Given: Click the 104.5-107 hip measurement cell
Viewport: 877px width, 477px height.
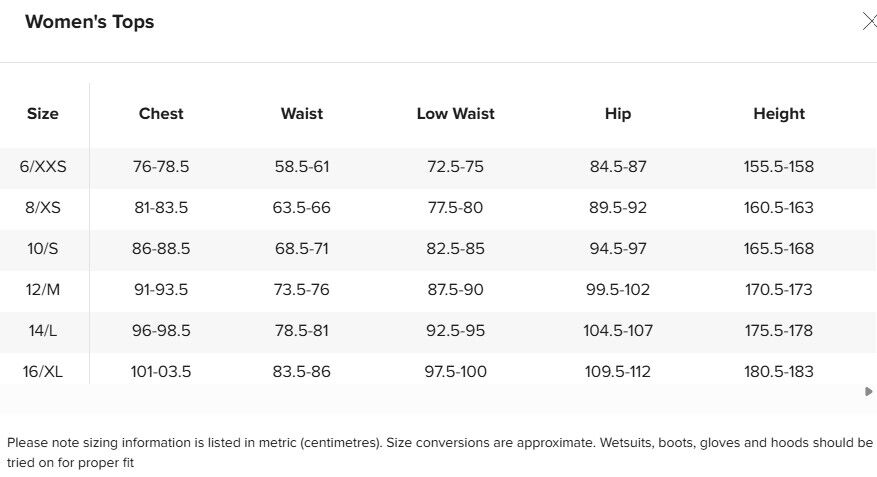Looking at the screenshot, I should pyautogui.click(x=618, y=331).
